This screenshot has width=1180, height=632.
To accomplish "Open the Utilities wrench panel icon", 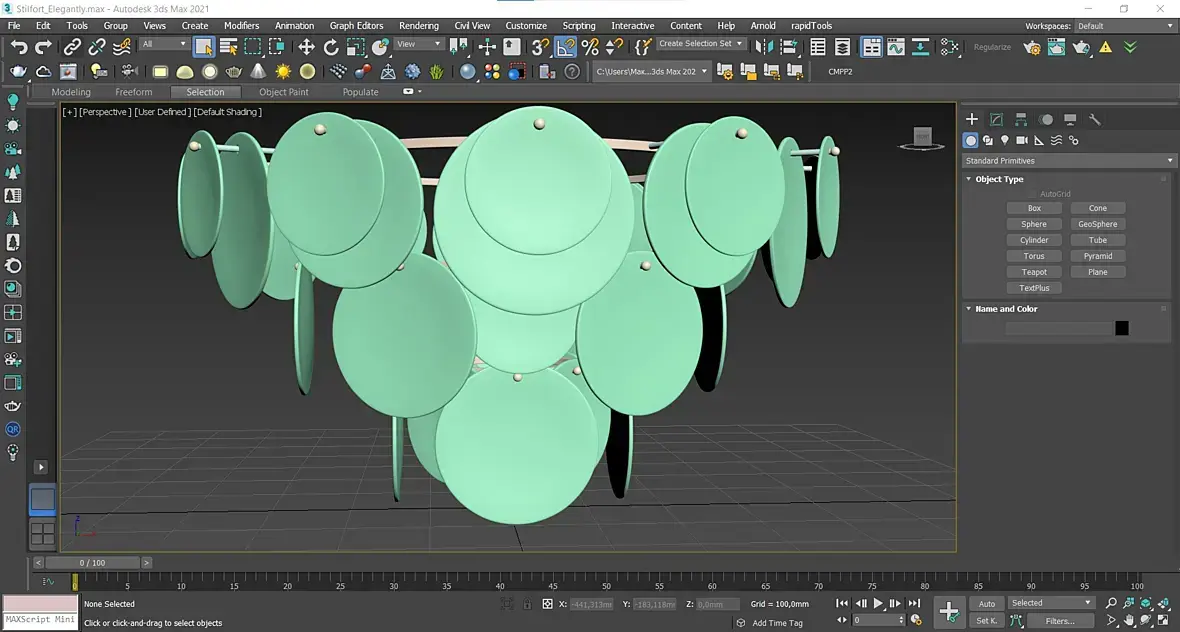I will pyautogui.click(x=1094, y=119).
